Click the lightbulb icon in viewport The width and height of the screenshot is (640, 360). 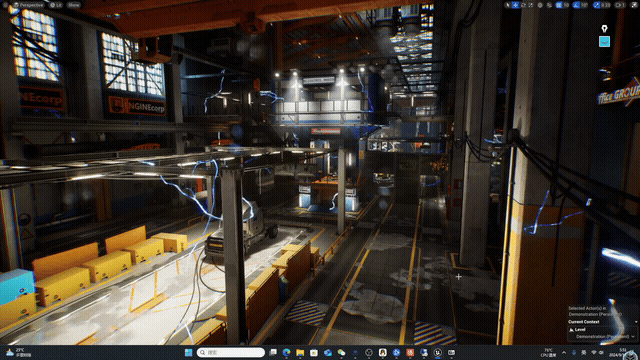point(604,28)
